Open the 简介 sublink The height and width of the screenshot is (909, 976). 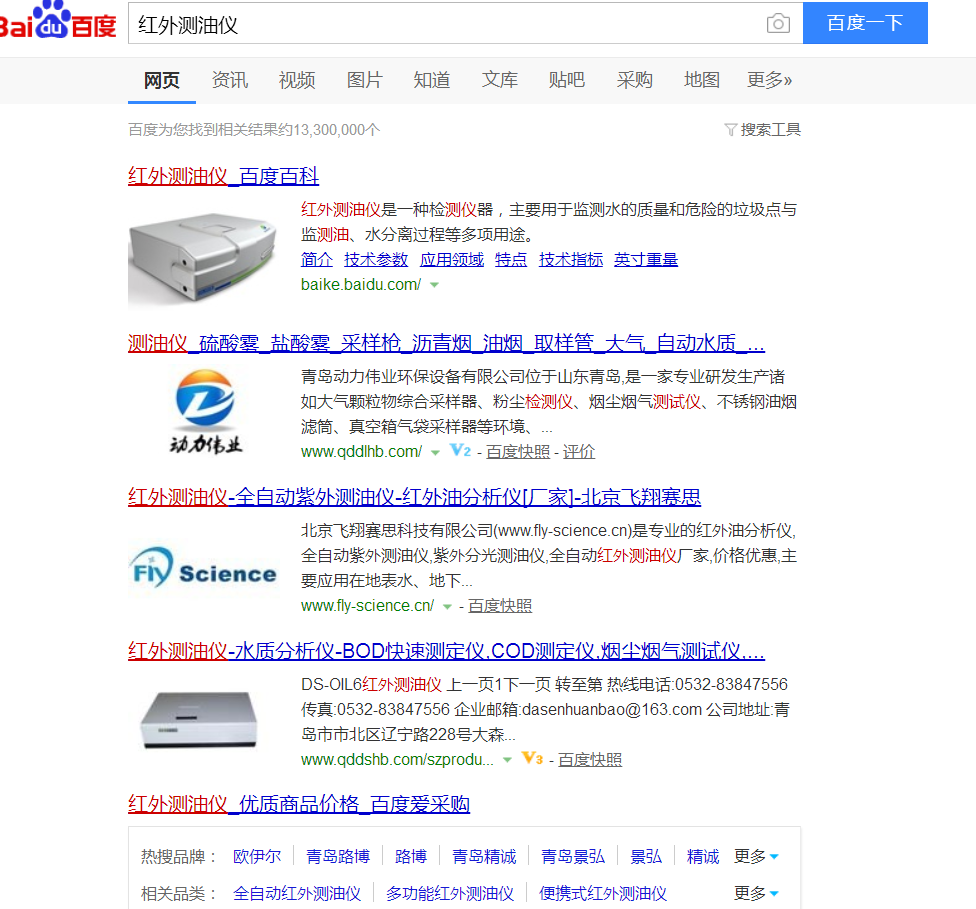coord(317,260)
